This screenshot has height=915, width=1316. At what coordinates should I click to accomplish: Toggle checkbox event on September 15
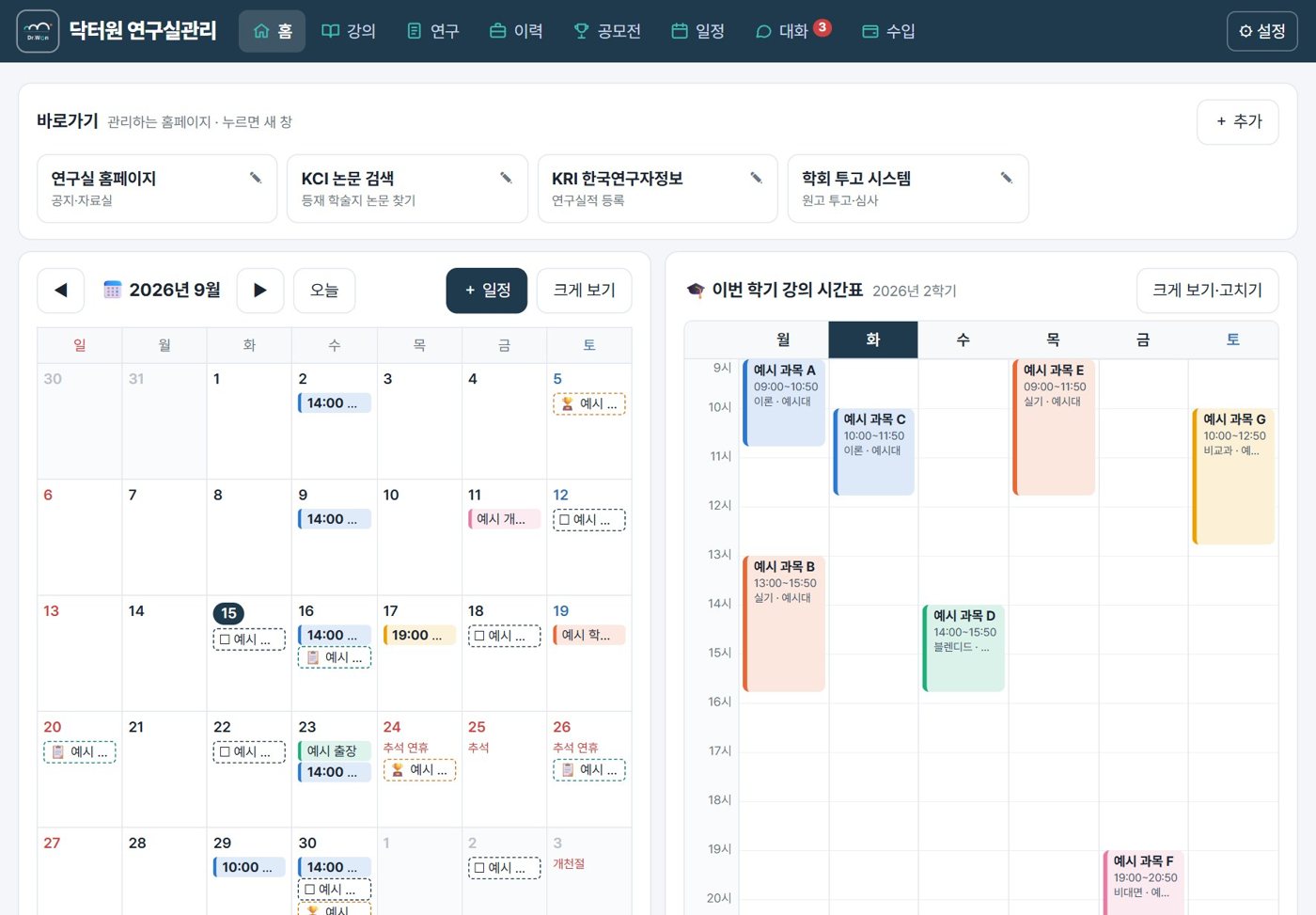click(249, 639)
